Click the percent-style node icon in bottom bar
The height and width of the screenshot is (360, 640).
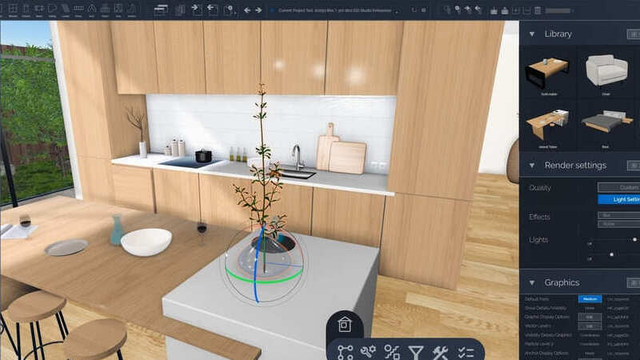tap(392, 352)
